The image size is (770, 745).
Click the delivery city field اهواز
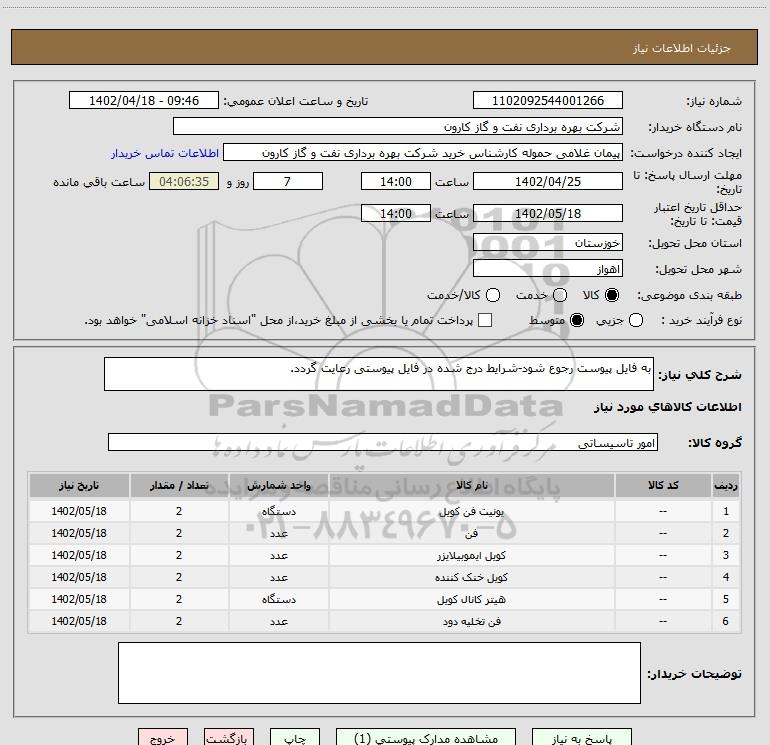[x=548, y=268]
